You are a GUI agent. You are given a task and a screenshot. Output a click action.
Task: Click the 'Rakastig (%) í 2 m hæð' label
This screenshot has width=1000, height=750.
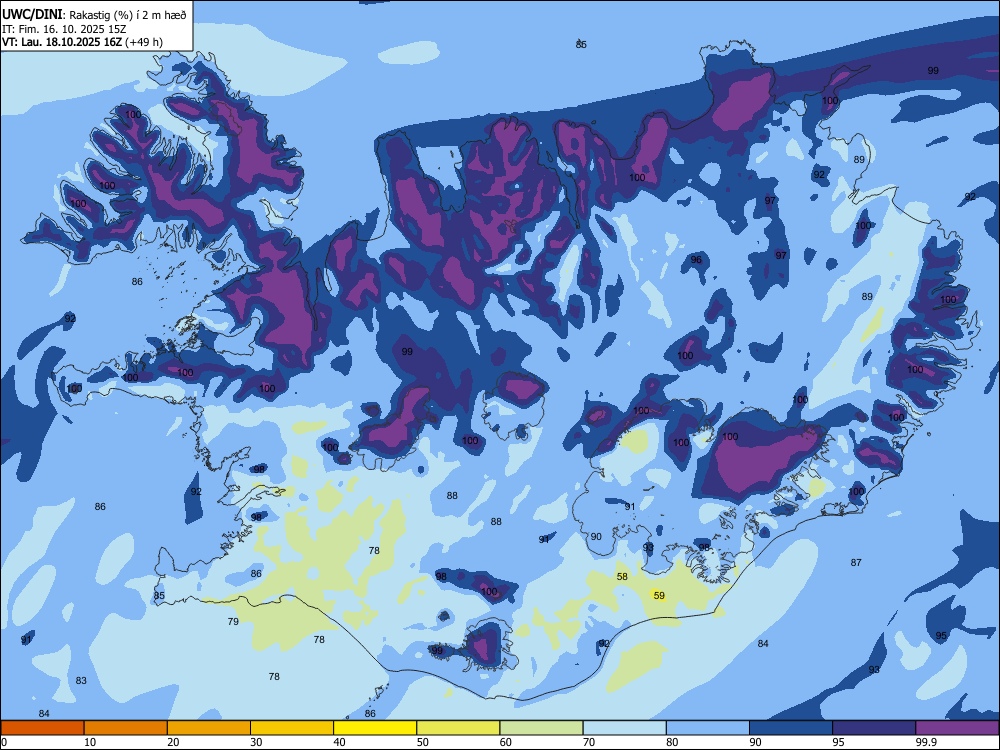(x=128, y=15)
